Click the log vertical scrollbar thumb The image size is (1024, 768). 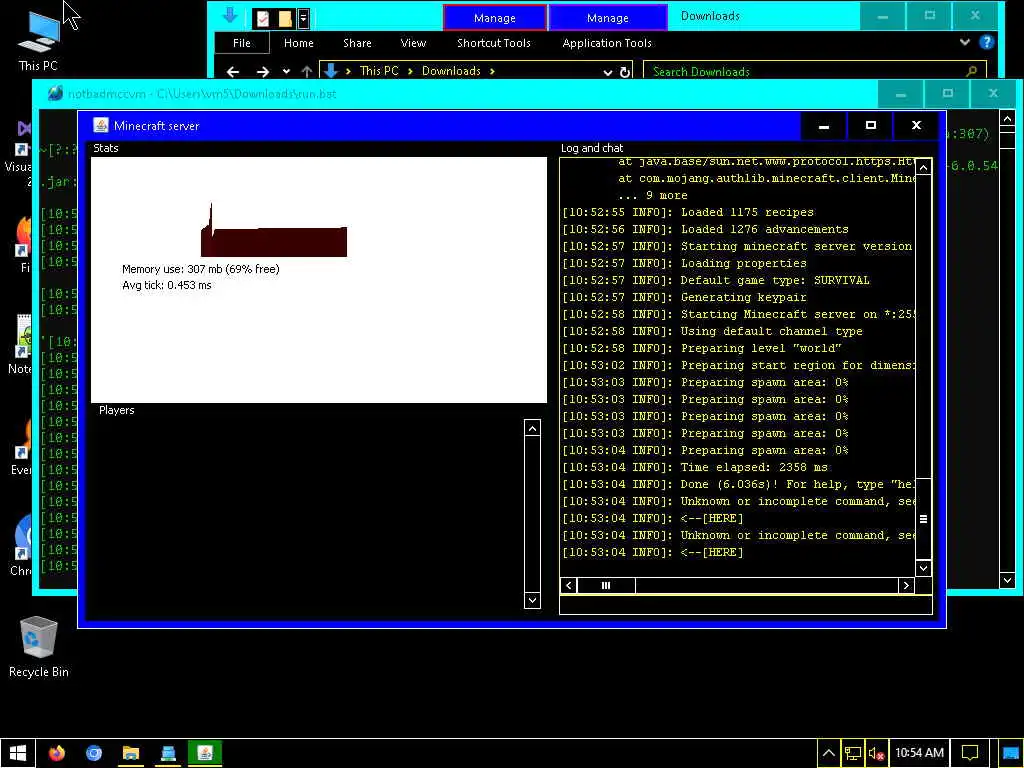[x=923, y=519]
